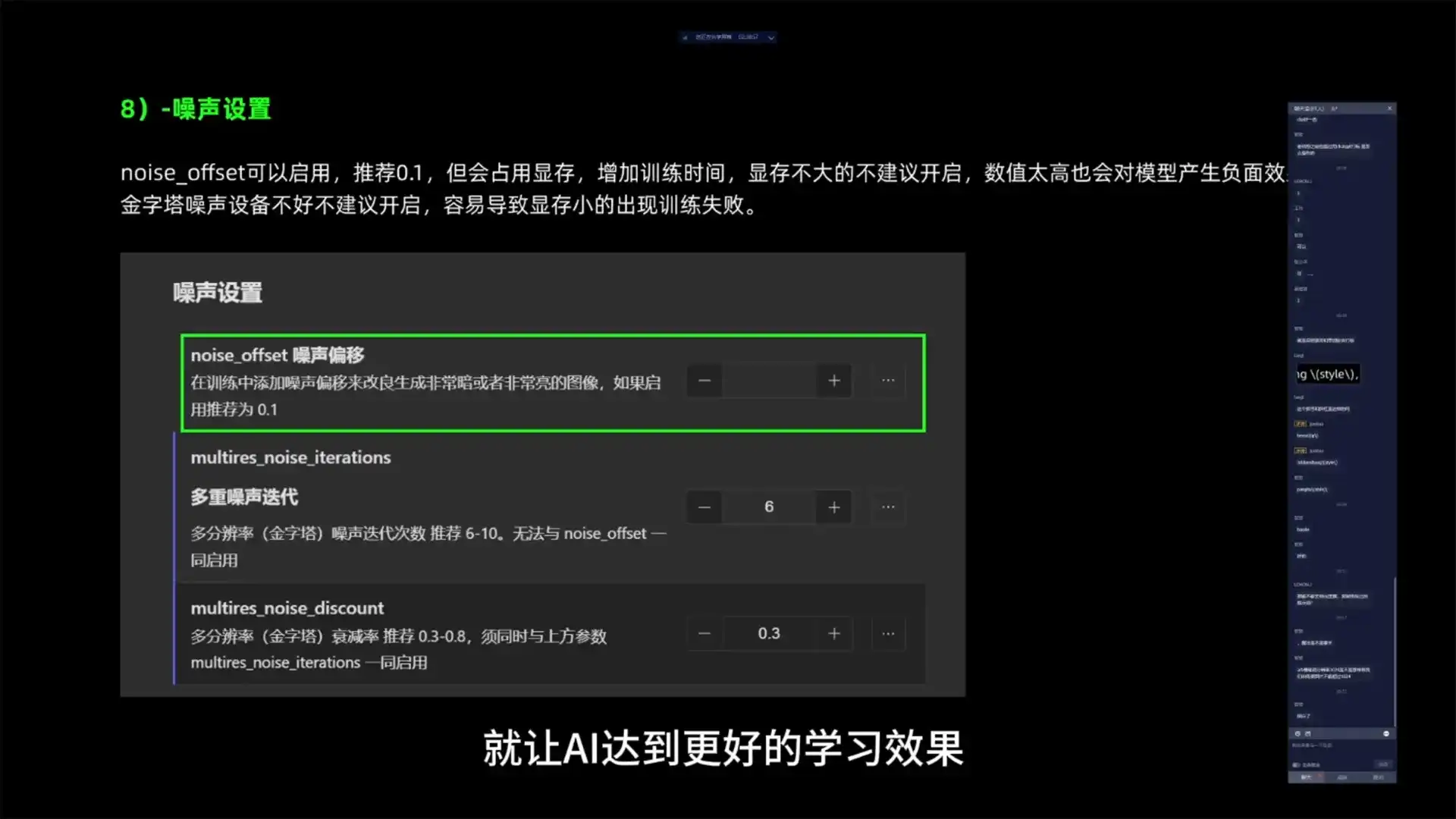Open the ellipsis options for multires_noise_discount
This screenshot has width=1456, height=819.
(x=887, y=633)
